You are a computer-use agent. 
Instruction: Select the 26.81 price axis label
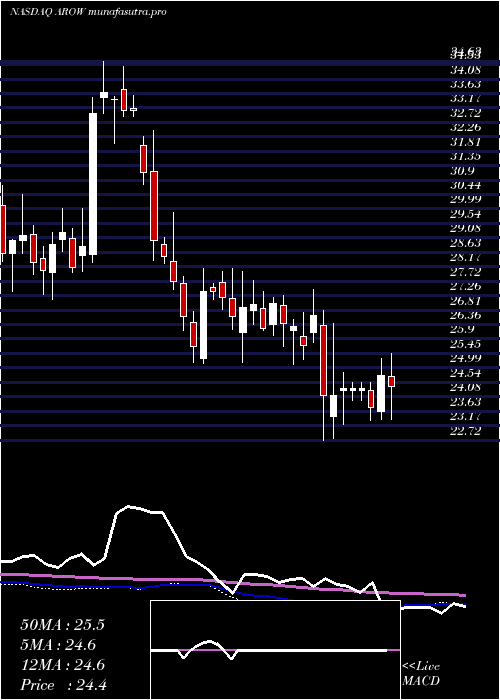coord(465,300)
